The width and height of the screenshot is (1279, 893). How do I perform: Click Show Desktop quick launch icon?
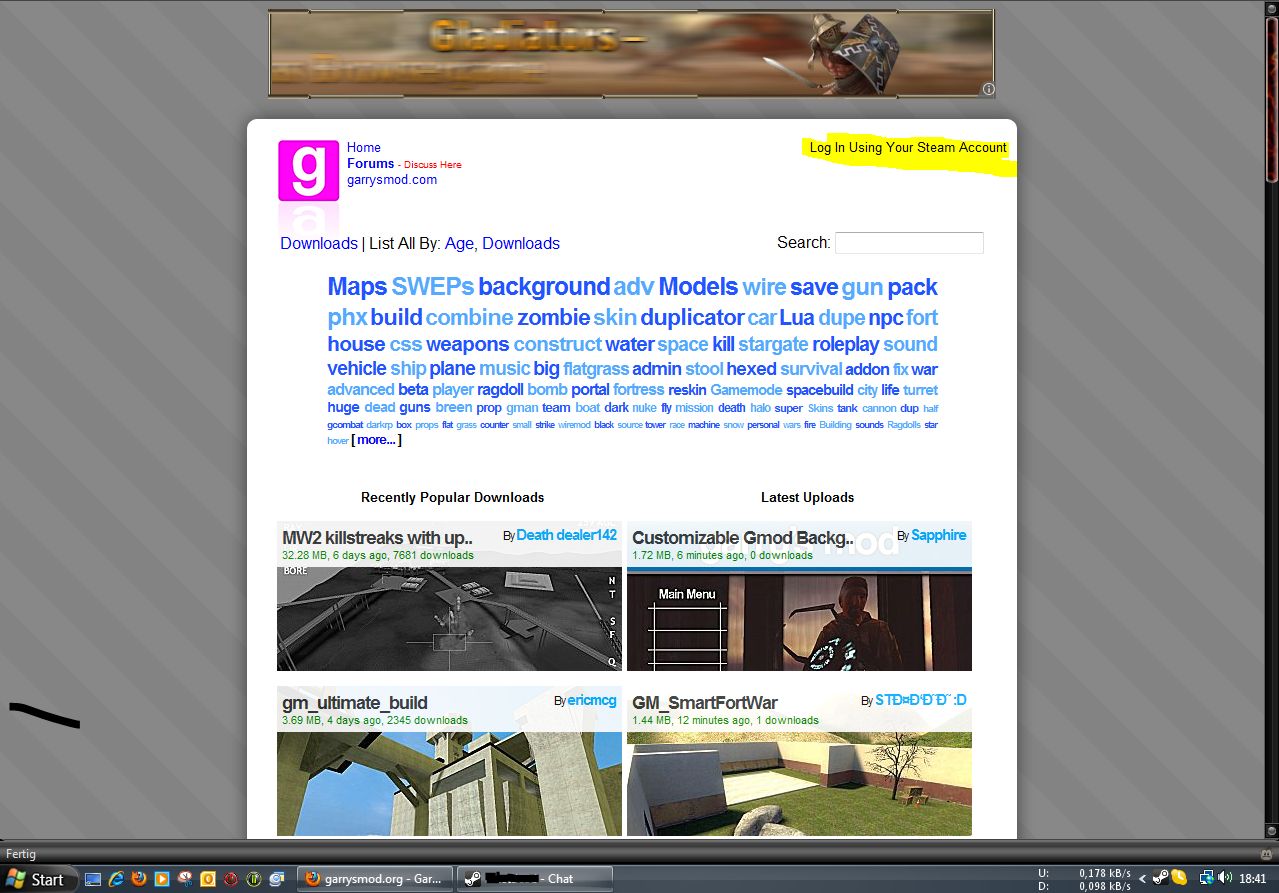pos(93,879)
